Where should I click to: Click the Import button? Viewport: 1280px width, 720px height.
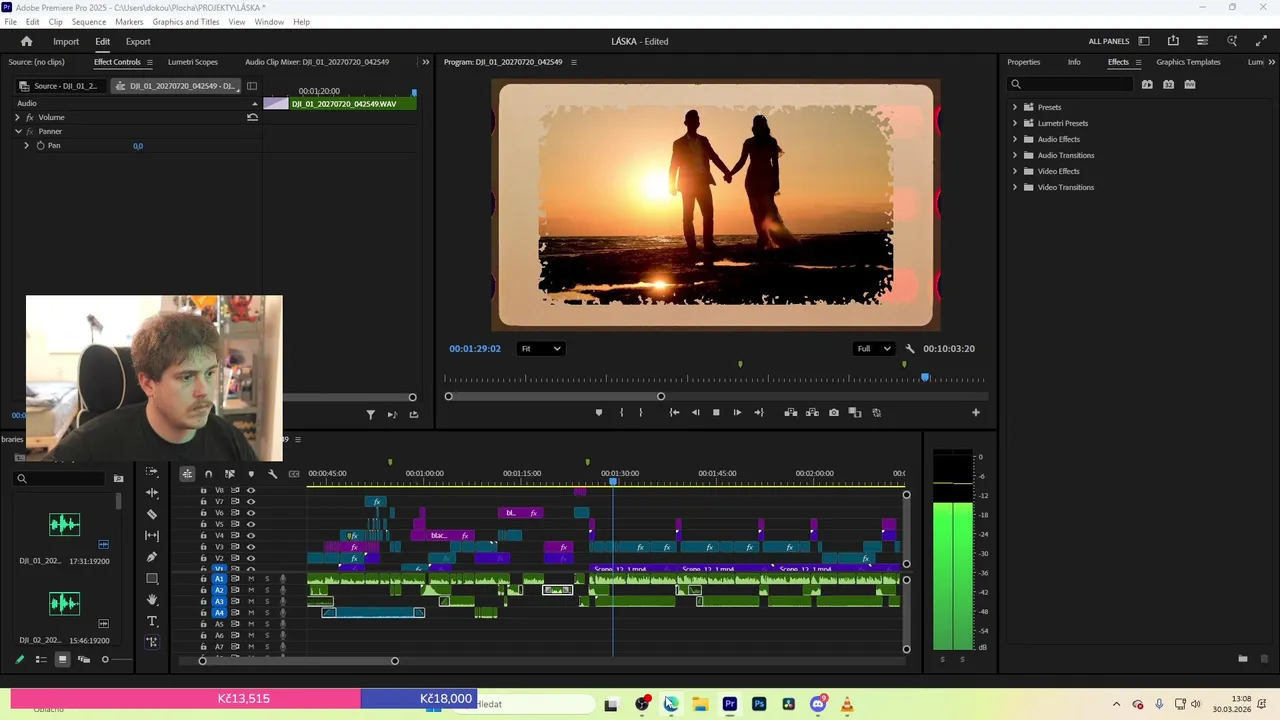point(66,42)
